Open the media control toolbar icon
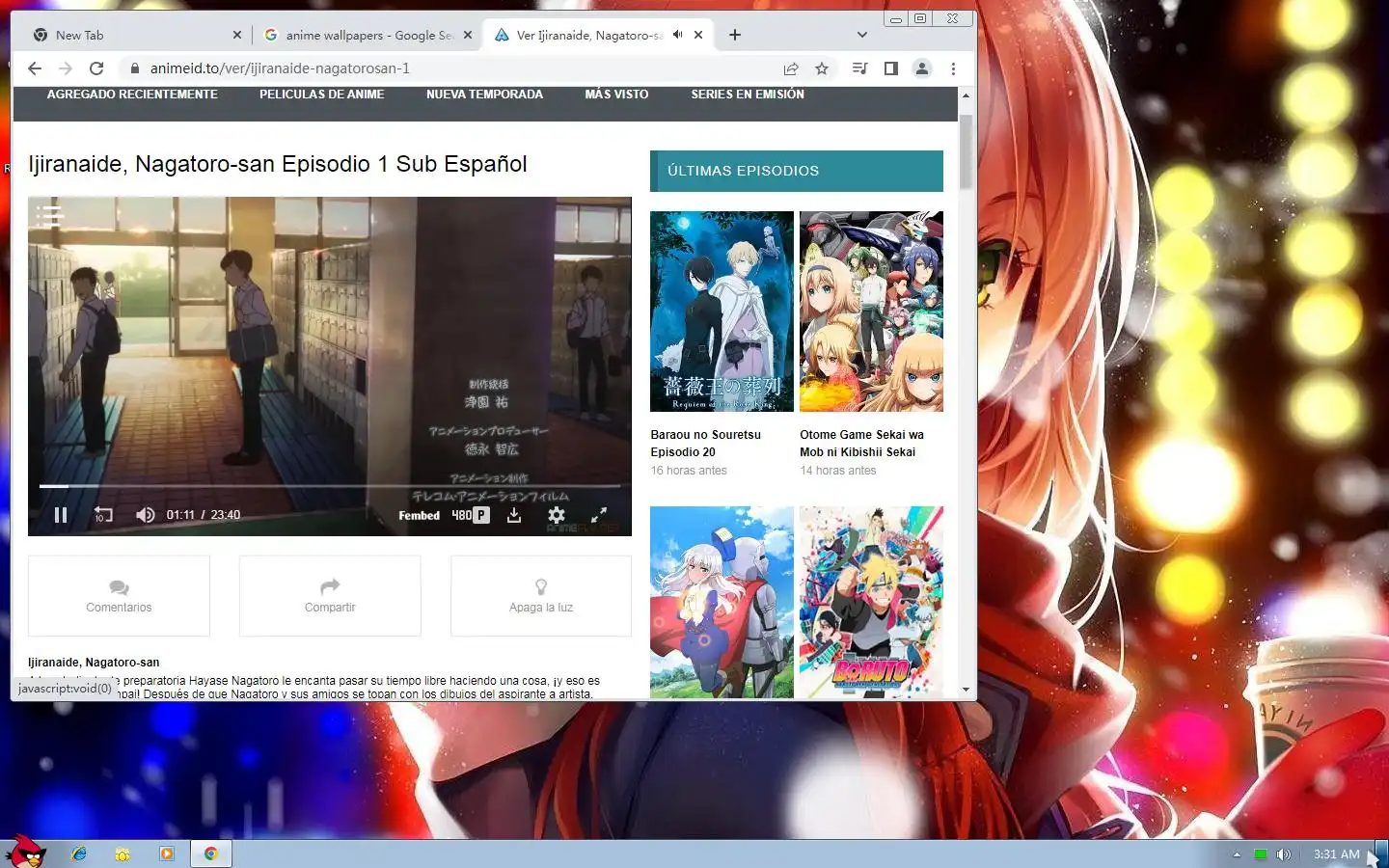This screenshot has height=868, width=1389. (x=860, y=68)
